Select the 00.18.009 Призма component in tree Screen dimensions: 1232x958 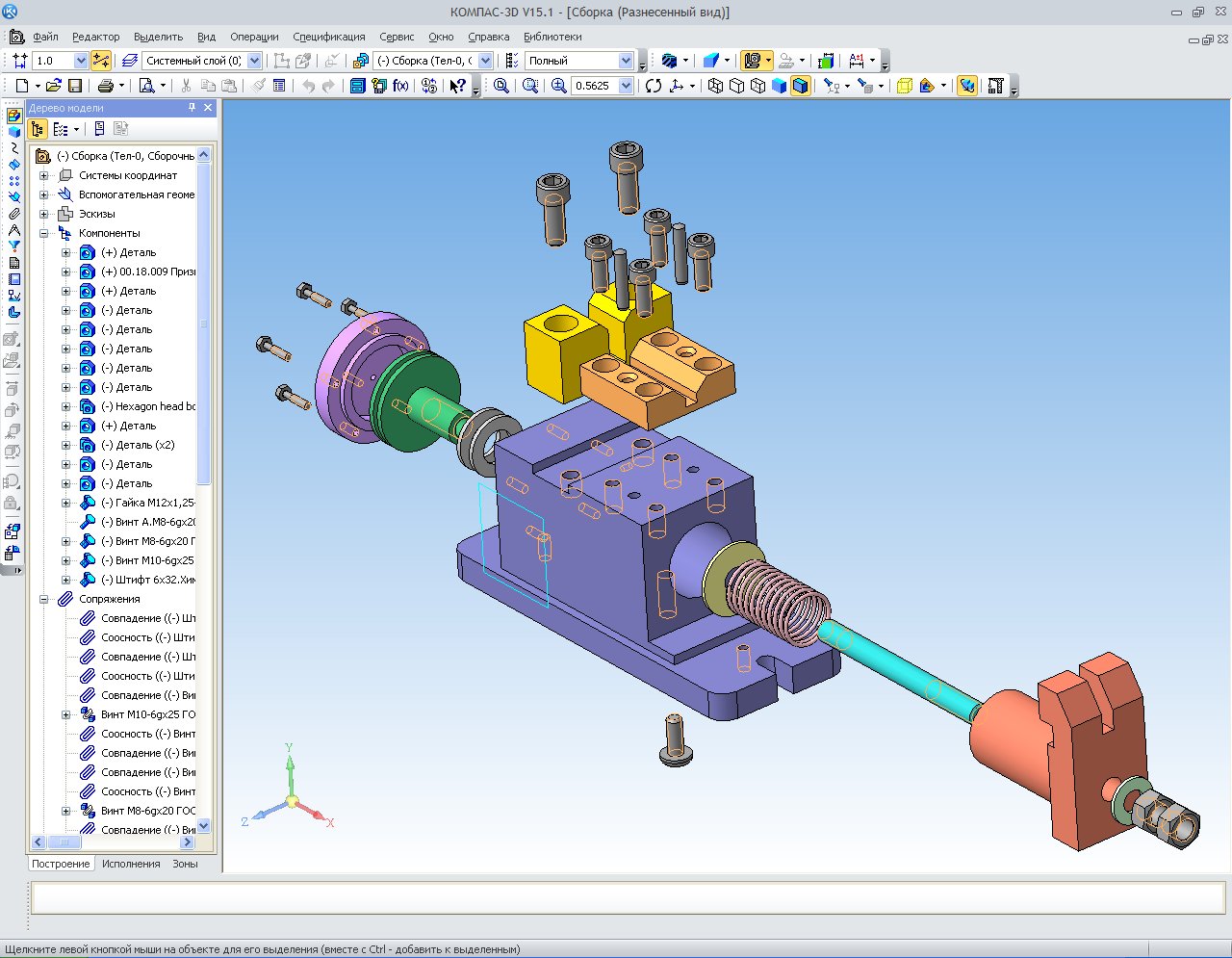147,272
